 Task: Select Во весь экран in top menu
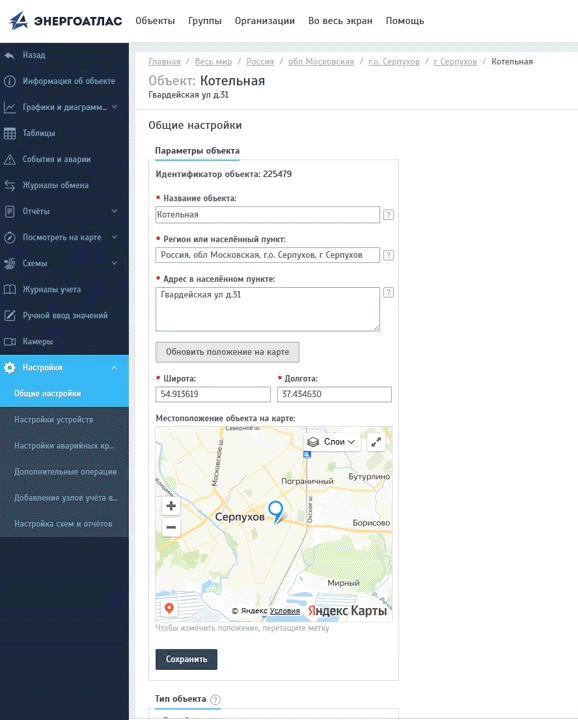coord(340,21)
